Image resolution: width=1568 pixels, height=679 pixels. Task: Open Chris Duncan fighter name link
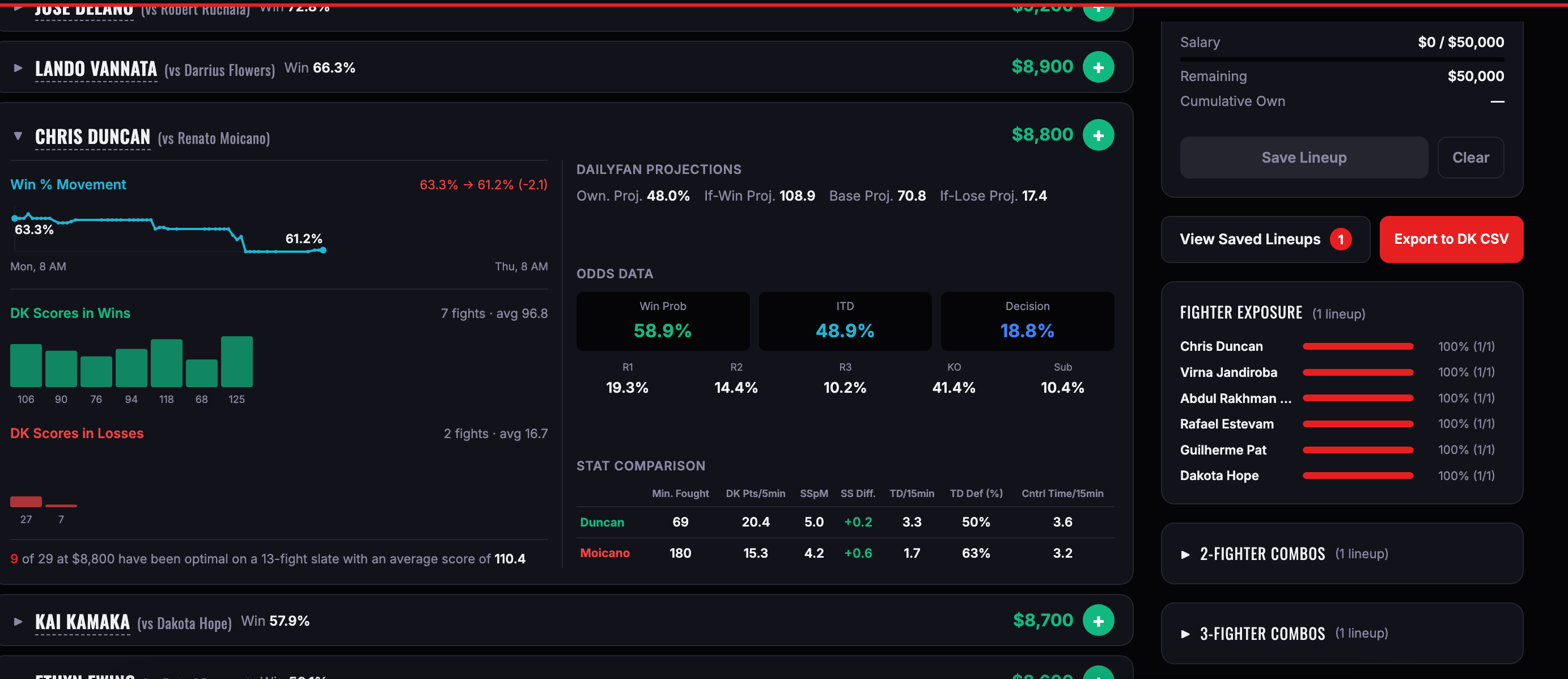92,137
